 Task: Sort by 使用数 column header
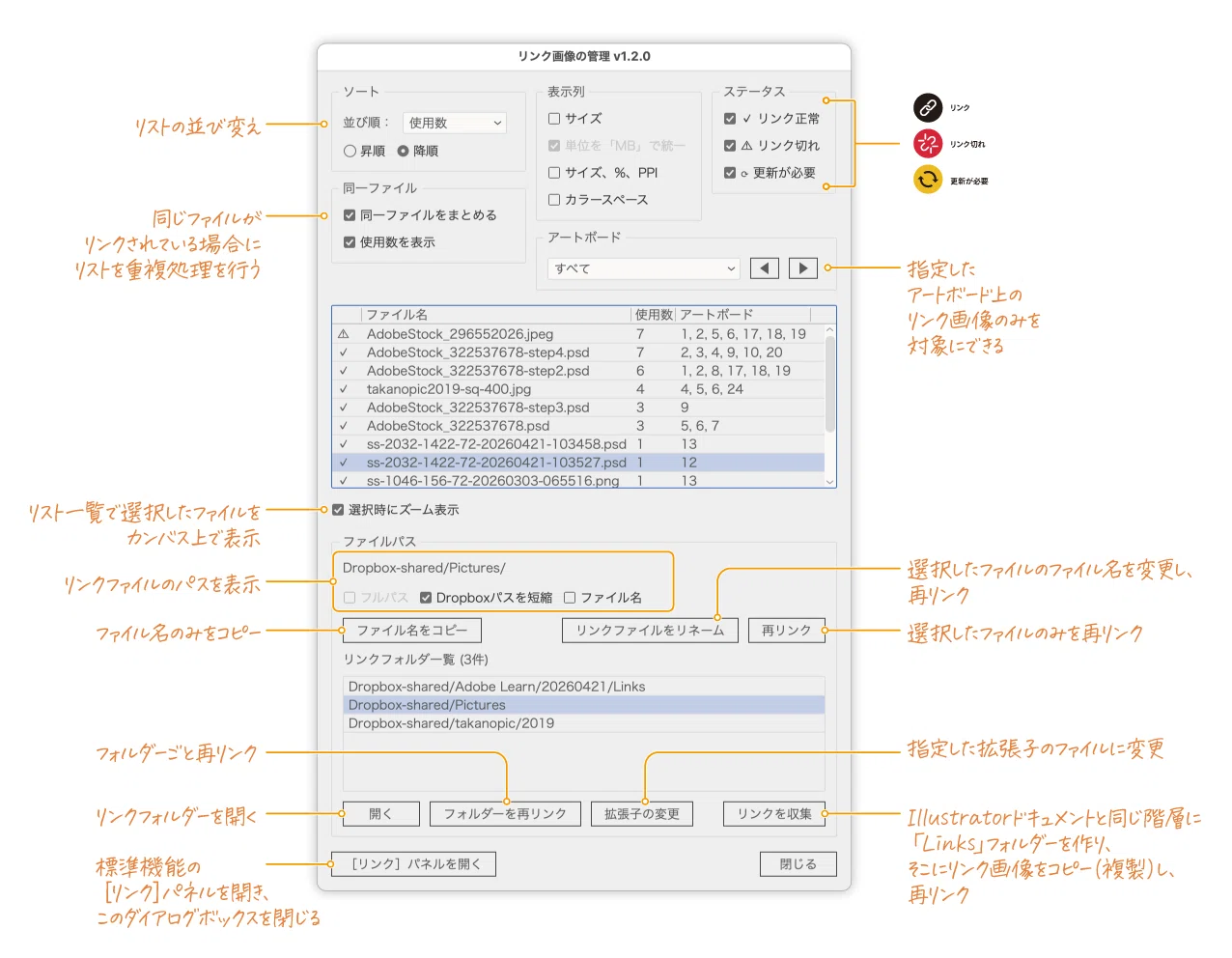pos(654,315)
